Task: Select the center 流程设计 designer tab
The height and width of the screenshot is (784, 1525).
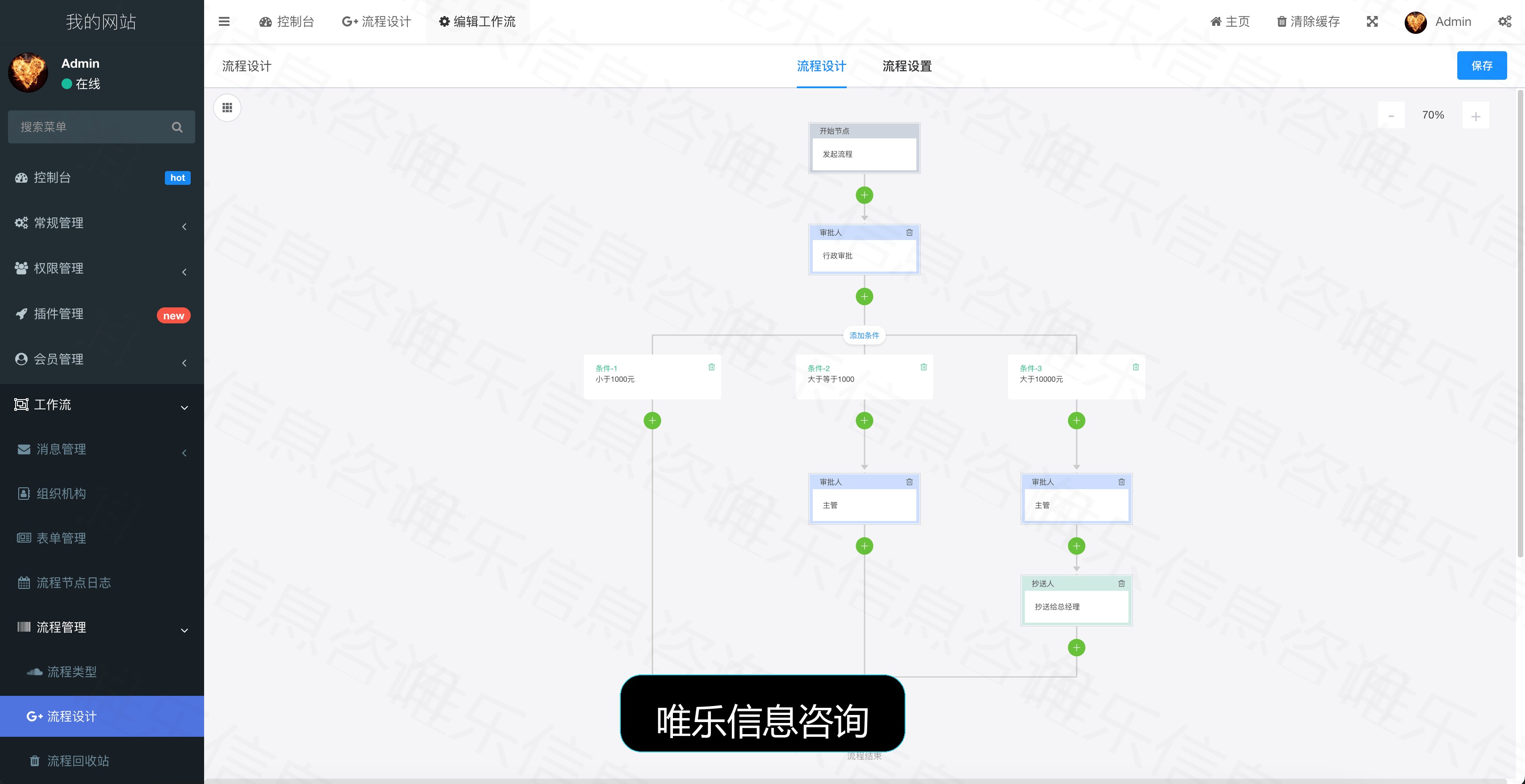Action: pos(821,66)
